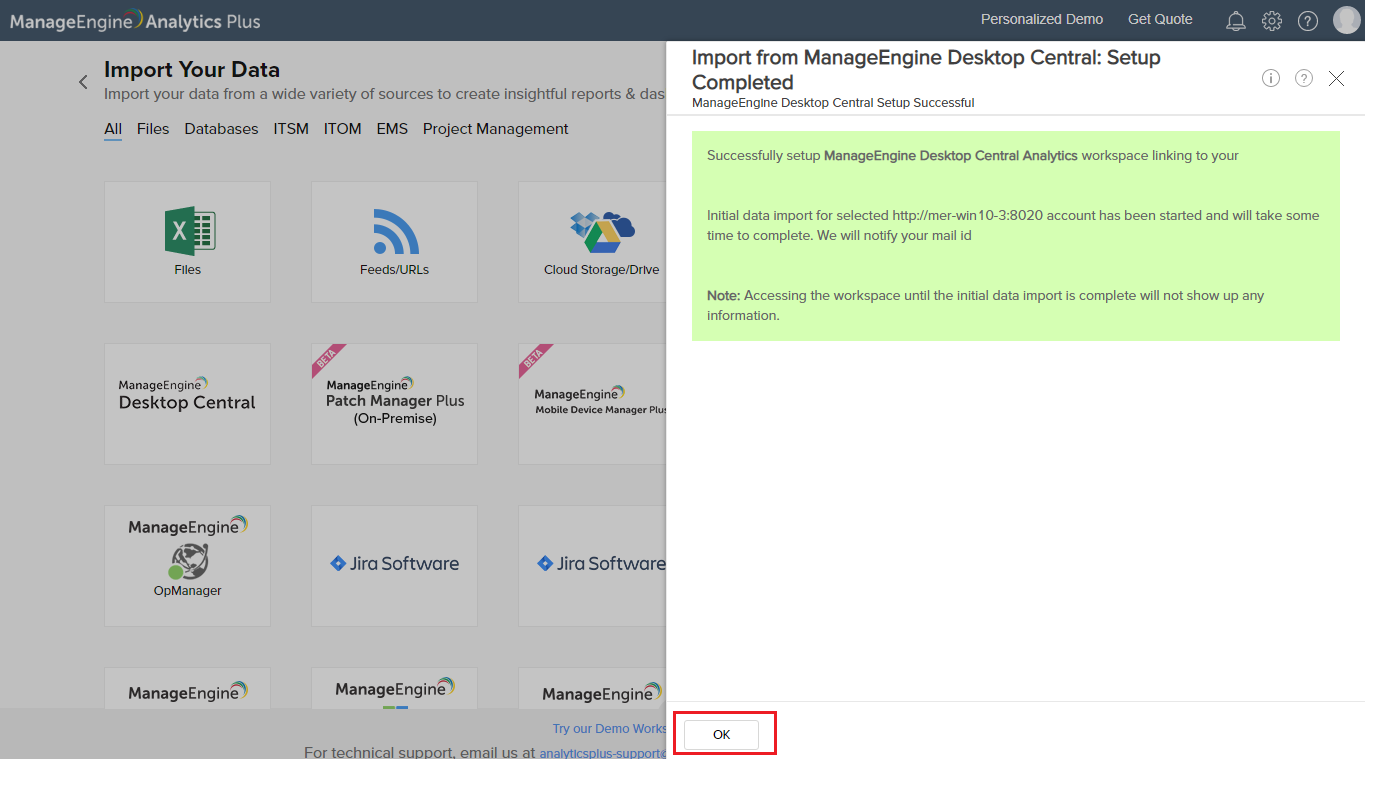1381x801 pixels.
Task: Select the Files Excel import tile
Action: point(187,242)
